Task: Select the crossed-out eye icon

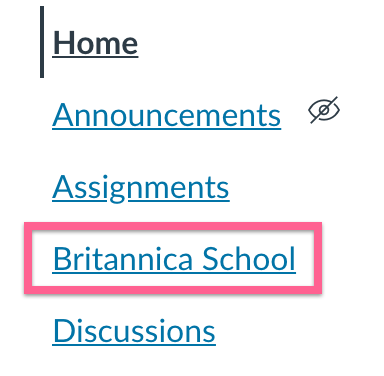Action: pos(324,110)
